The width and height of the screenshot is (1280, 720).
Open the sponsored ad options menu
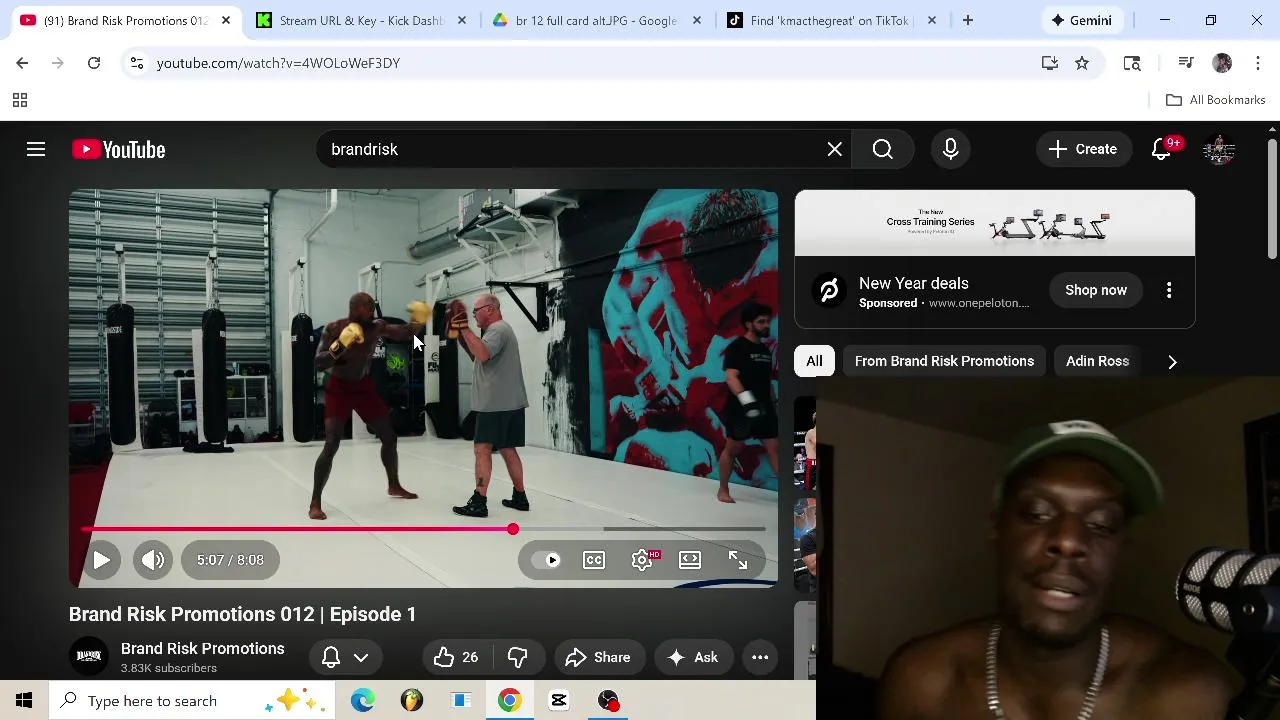[1169, 290]
